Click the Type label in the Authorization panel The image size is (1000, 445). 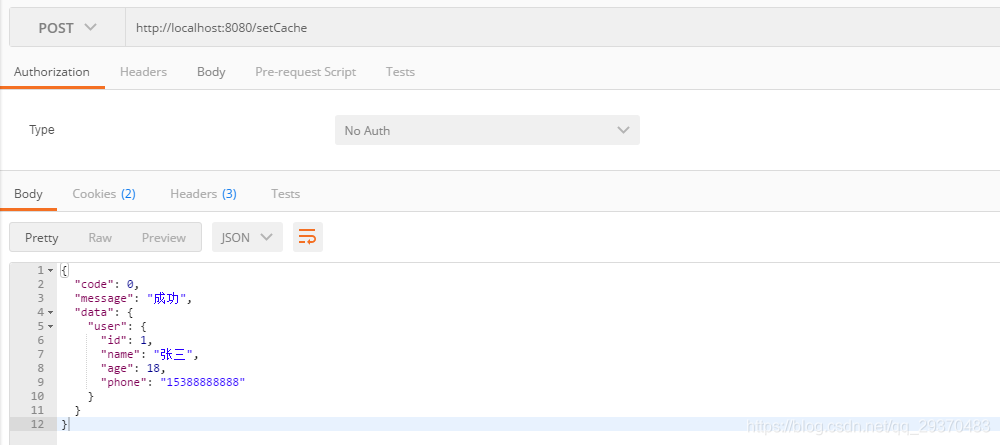coord(41,129)
